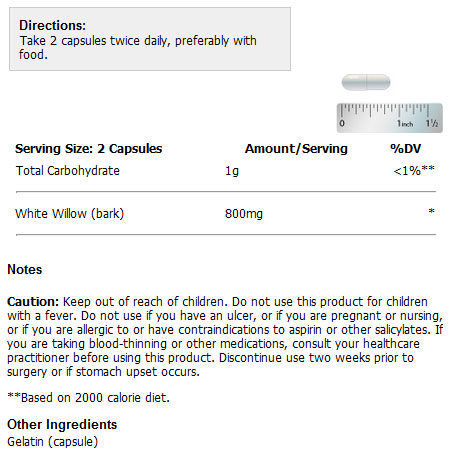Click the 1g carbohydrate amount
This screenshot has height=449, width=457.
pos(232,171)
